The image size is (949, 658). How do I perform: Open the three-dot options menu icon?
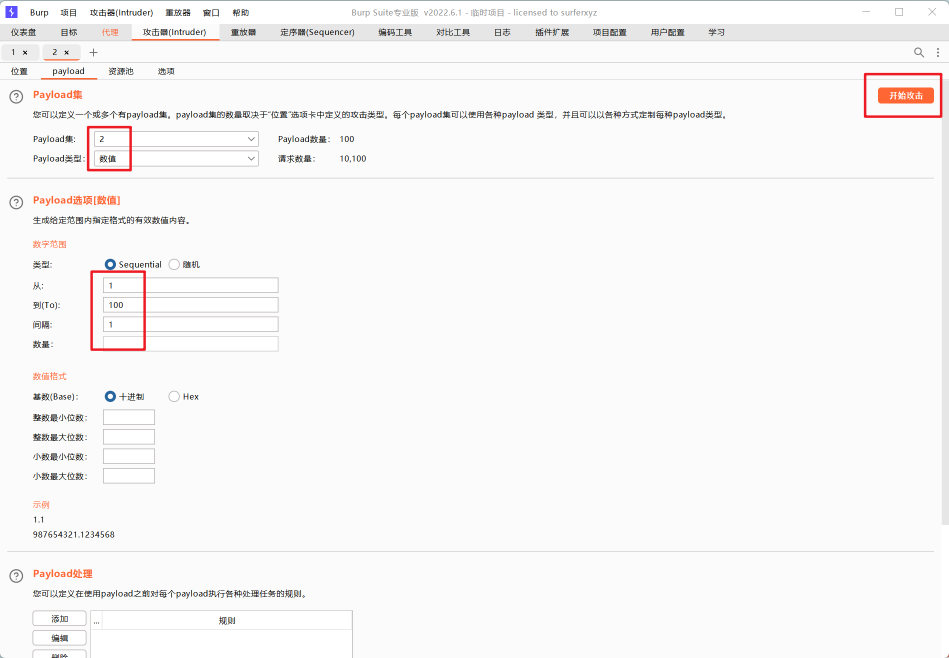point(938,53)
